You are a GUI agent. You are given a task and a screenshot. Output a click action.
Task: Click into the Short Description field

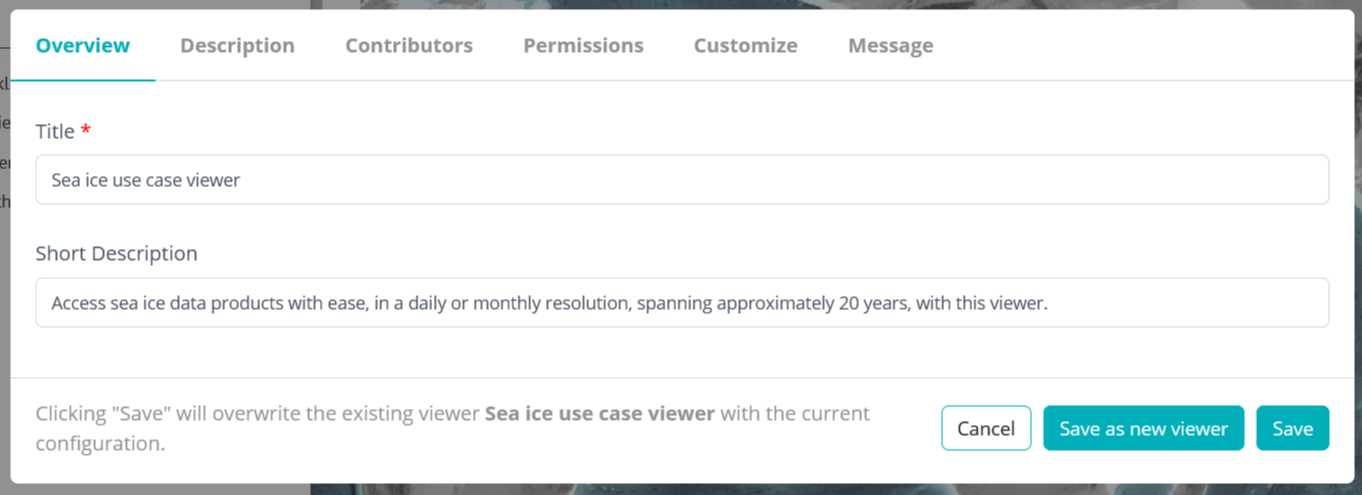click(682, 303)
